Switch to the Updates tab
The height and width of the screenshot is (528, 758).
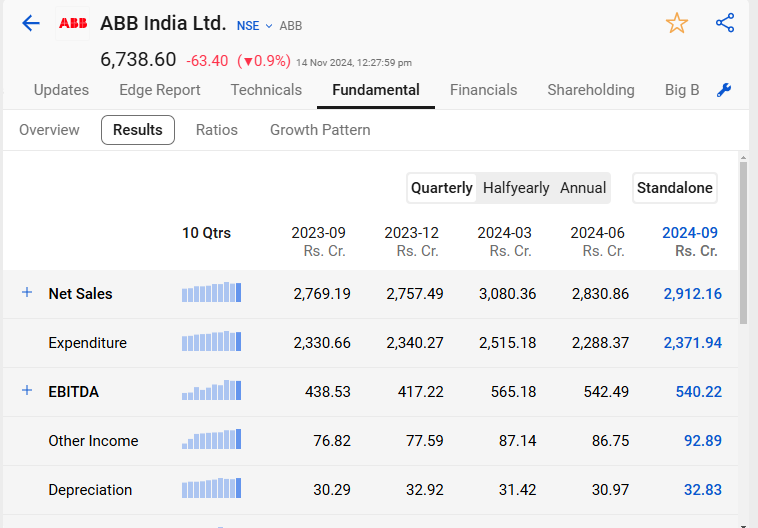61,90
